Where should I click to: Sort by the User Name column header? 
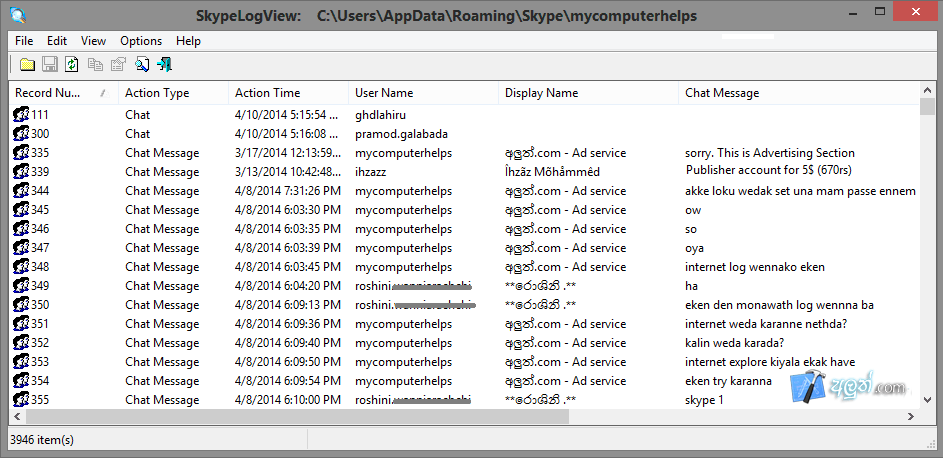pos(423,93)
